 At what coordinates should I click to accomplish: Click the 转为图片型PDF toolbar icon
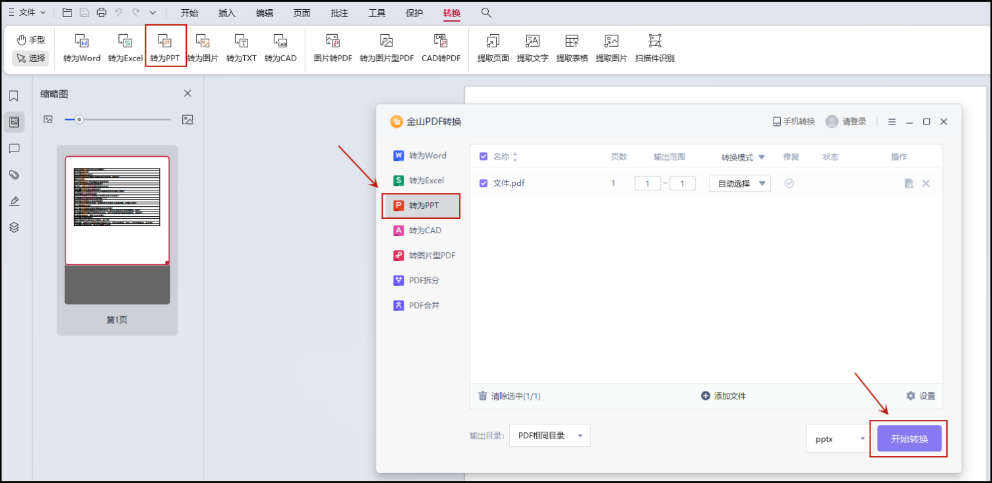(387, 41)
